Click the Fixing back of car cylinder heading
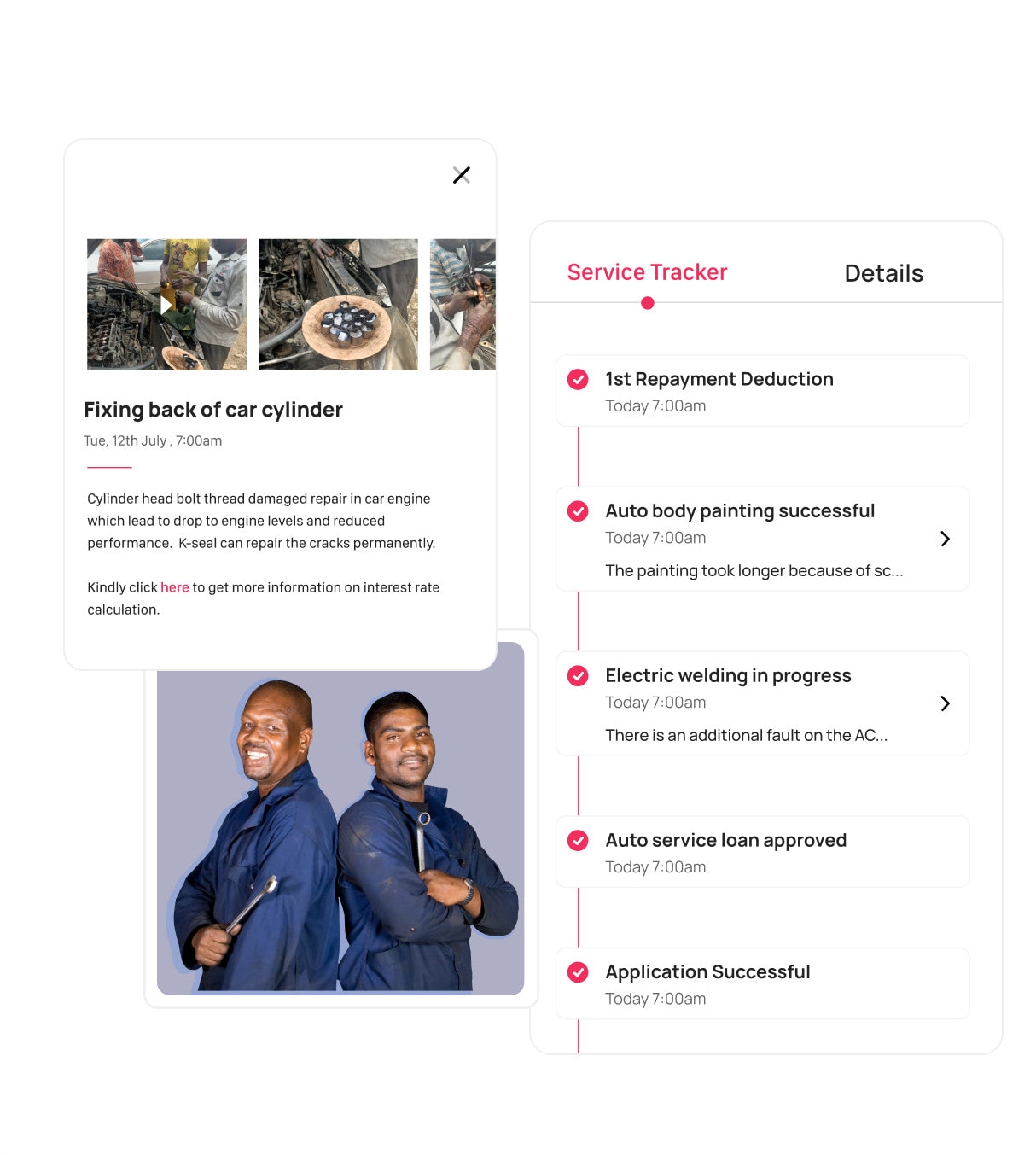The width and height of the screenshot is (1036, 1155). pos(213,410)
